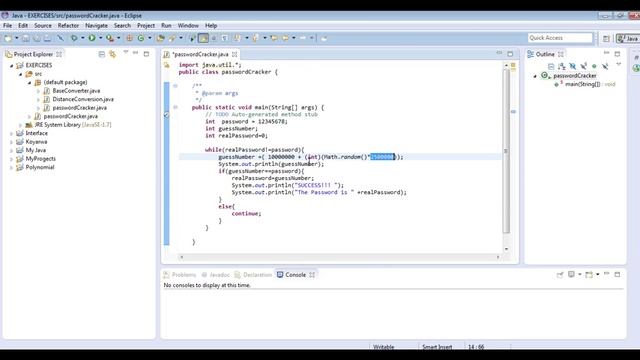
Task: Click the New Java Package icon
Action: click(129, 38)
